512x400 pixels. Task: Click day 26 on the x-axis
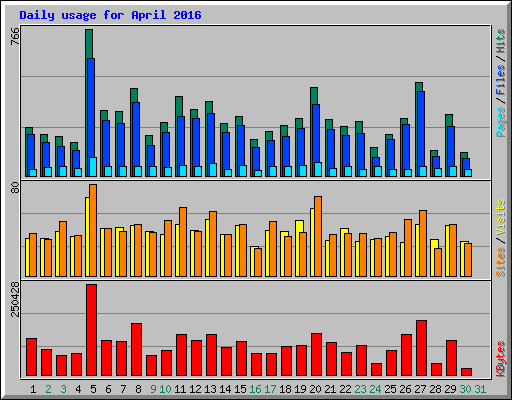405,389
